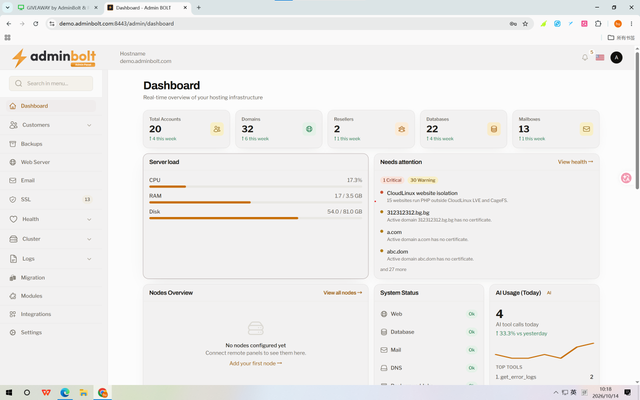The width and height of the screenshot is (640, 400).
Task: Click the US flag language icon
Action: 600,58
